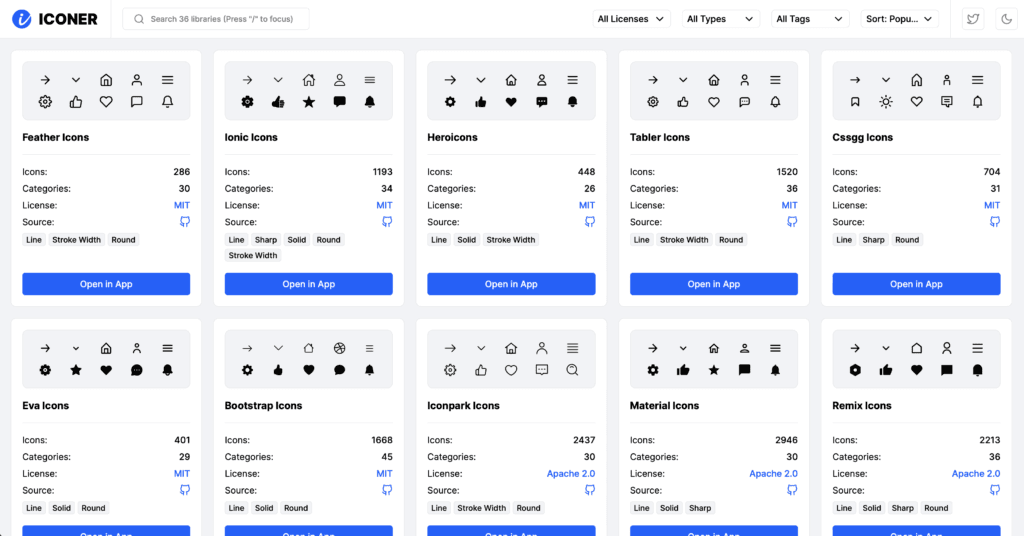Click the search icon in Iconpark preview
Screen dimensions: 1024x536
[572, 370]
